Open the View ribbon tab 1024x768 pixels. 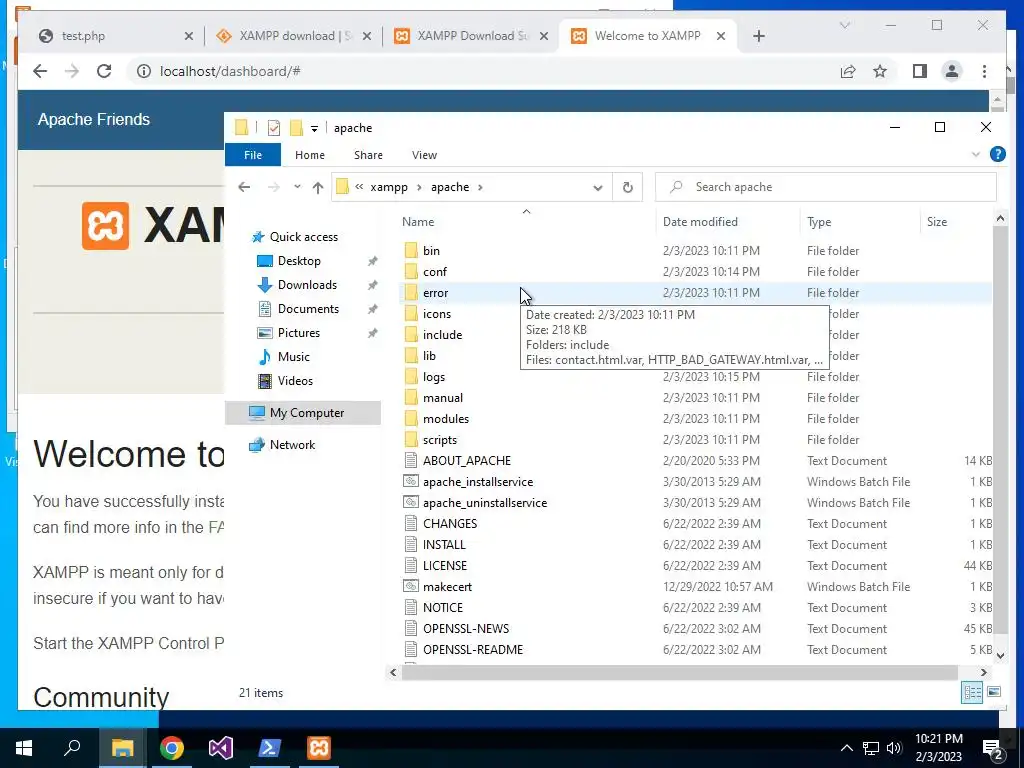point(424,155)
